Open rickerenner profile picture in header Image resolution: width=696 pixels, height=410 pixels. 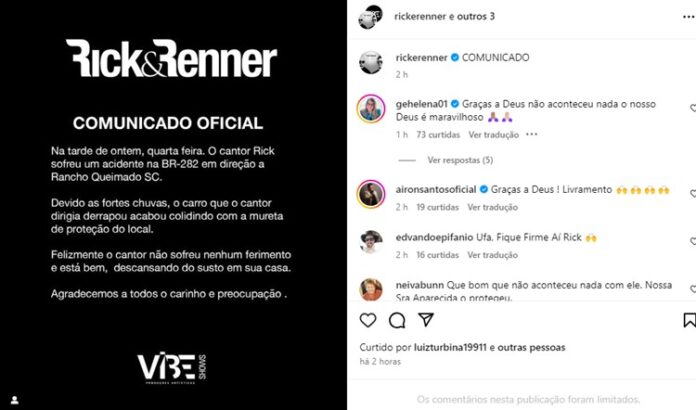tap(371, 17)
